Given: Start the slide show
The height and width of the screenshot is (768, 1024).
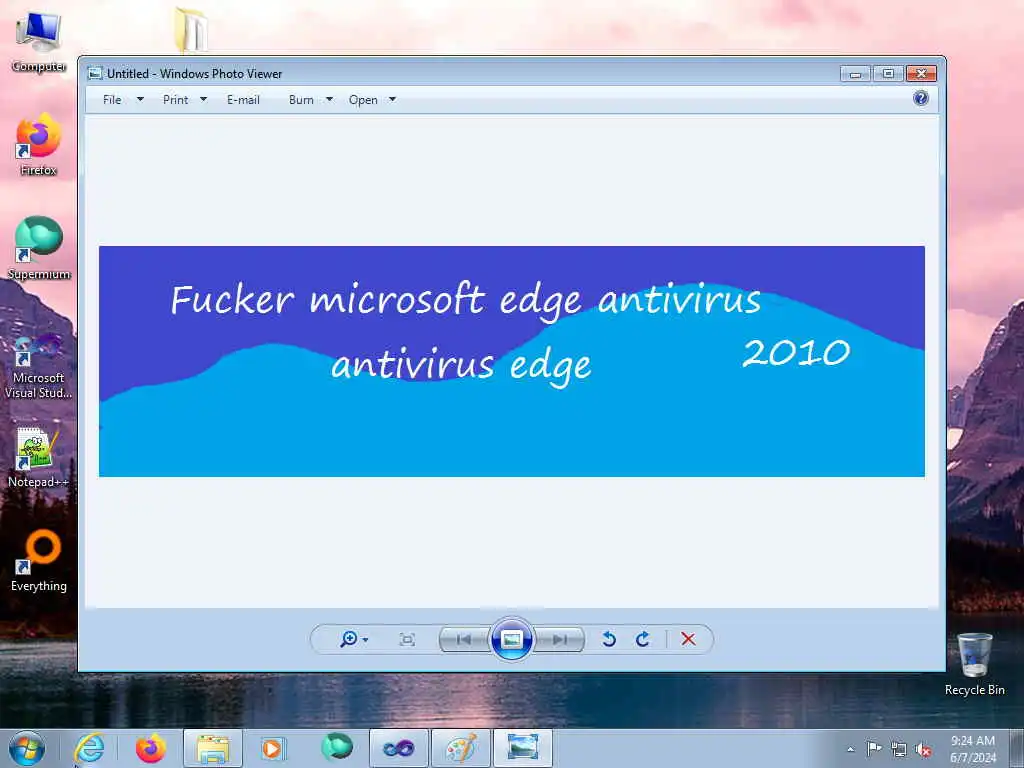Looking at the screenshot, I should (511, 639).
